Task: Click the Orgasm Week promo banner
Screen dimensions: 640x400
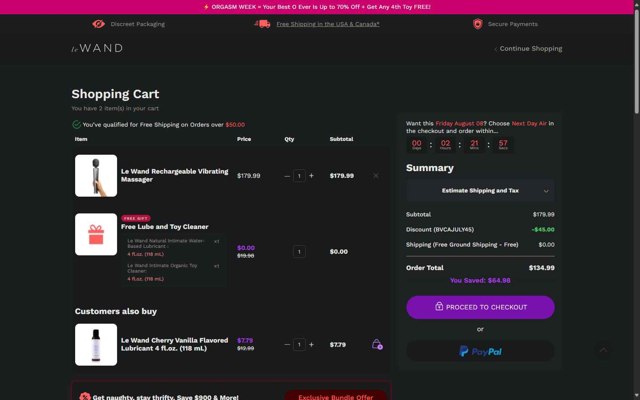Action: pos(317,7)
